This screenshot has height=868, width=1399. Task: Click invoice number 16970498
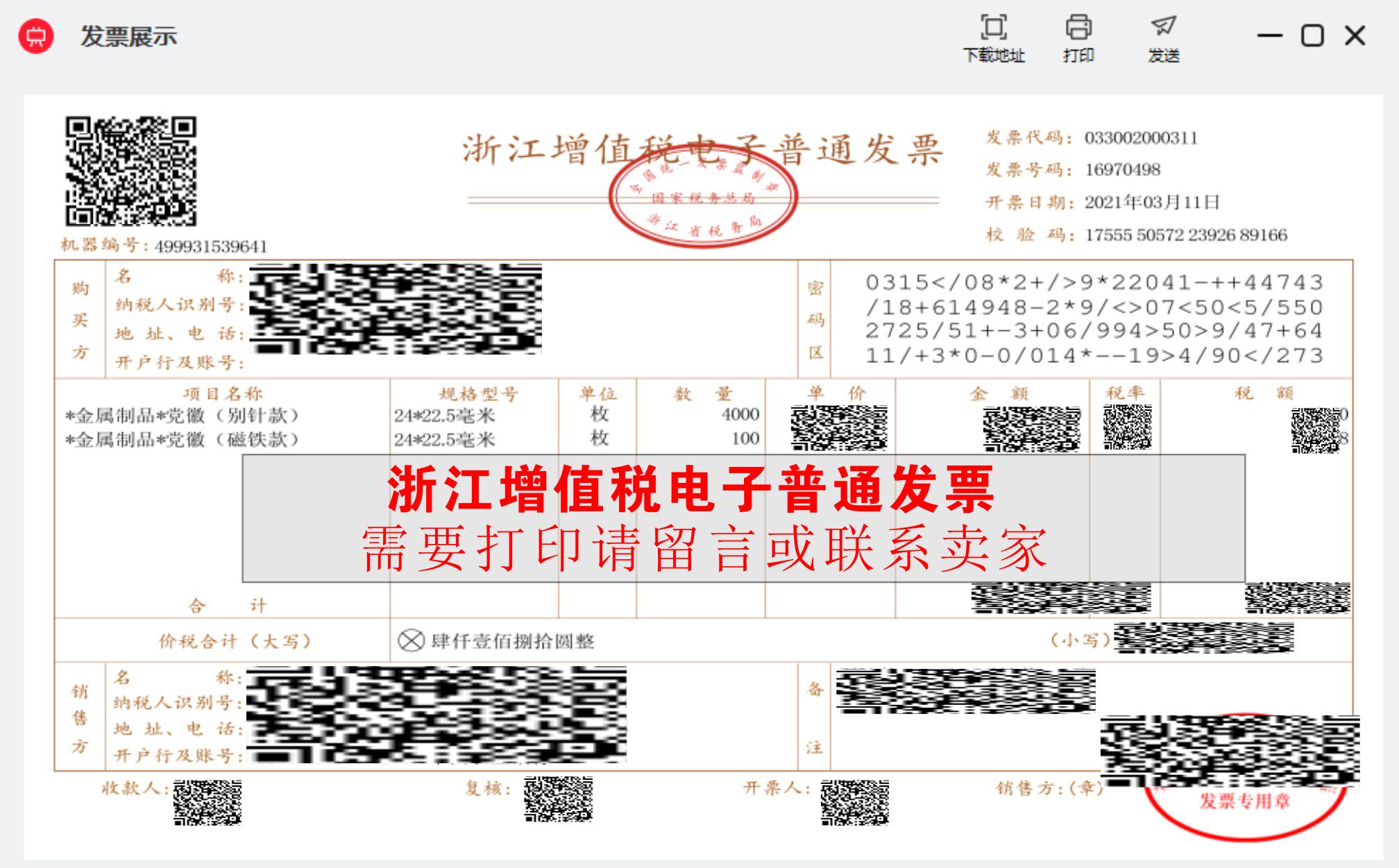click(x=1122, y=170)
